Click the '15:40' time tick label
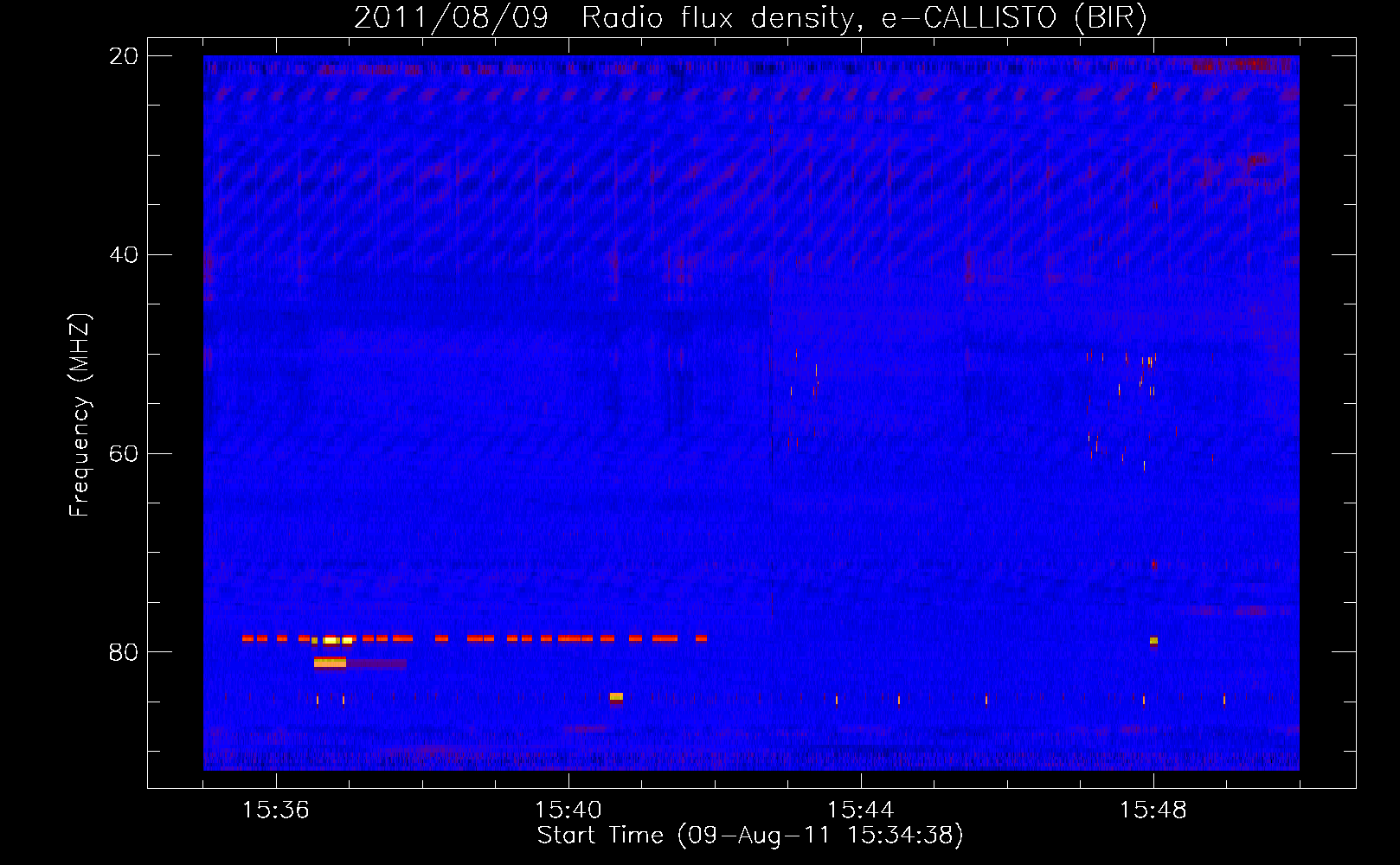This screenshot has height=865, width=1400. pyautogui.click(x=568, y=811)
